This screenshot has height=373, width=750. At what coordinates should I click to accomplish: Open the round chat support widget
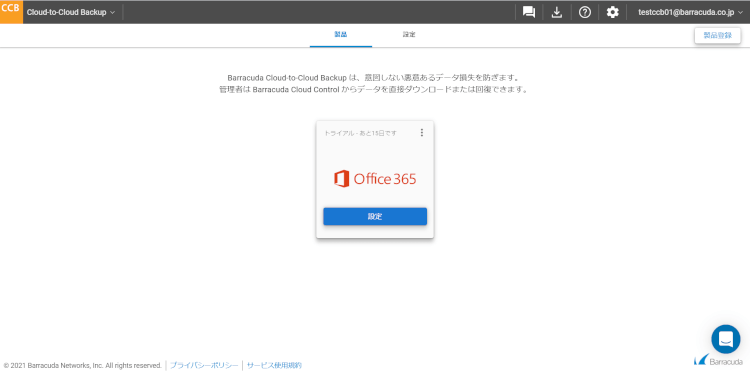726,339
